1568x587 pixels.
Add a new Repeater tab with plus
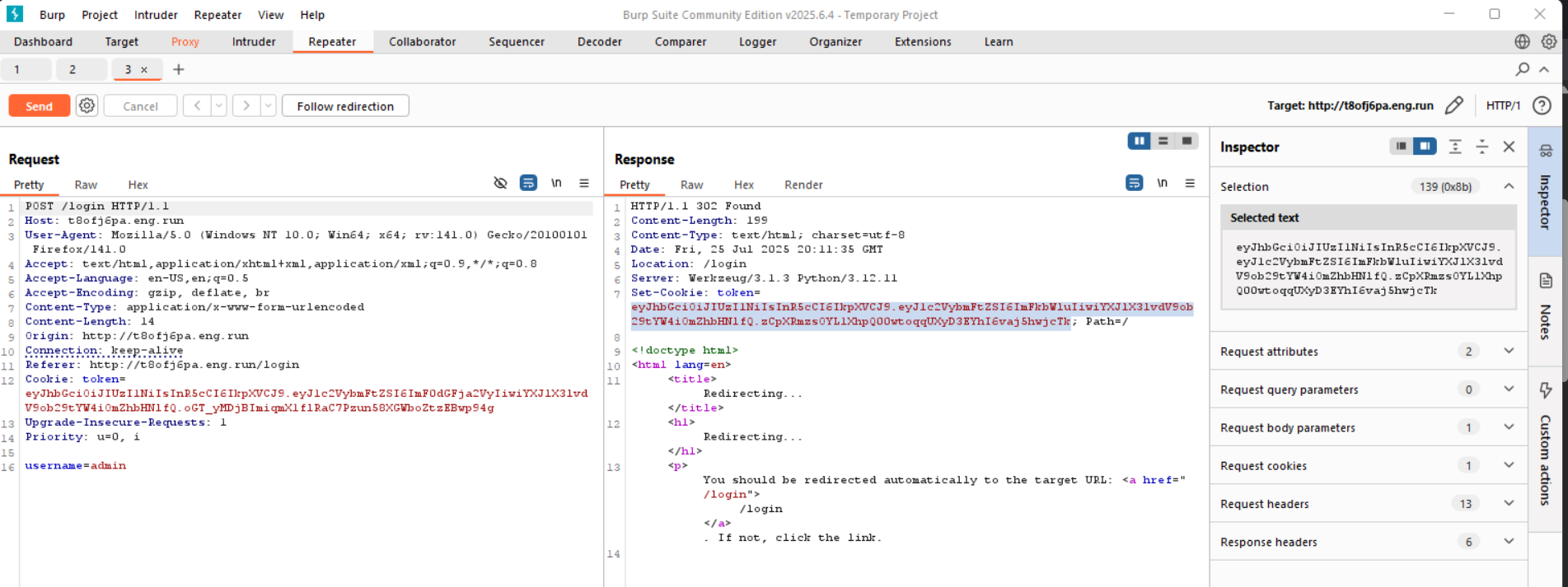pos(178,69)
